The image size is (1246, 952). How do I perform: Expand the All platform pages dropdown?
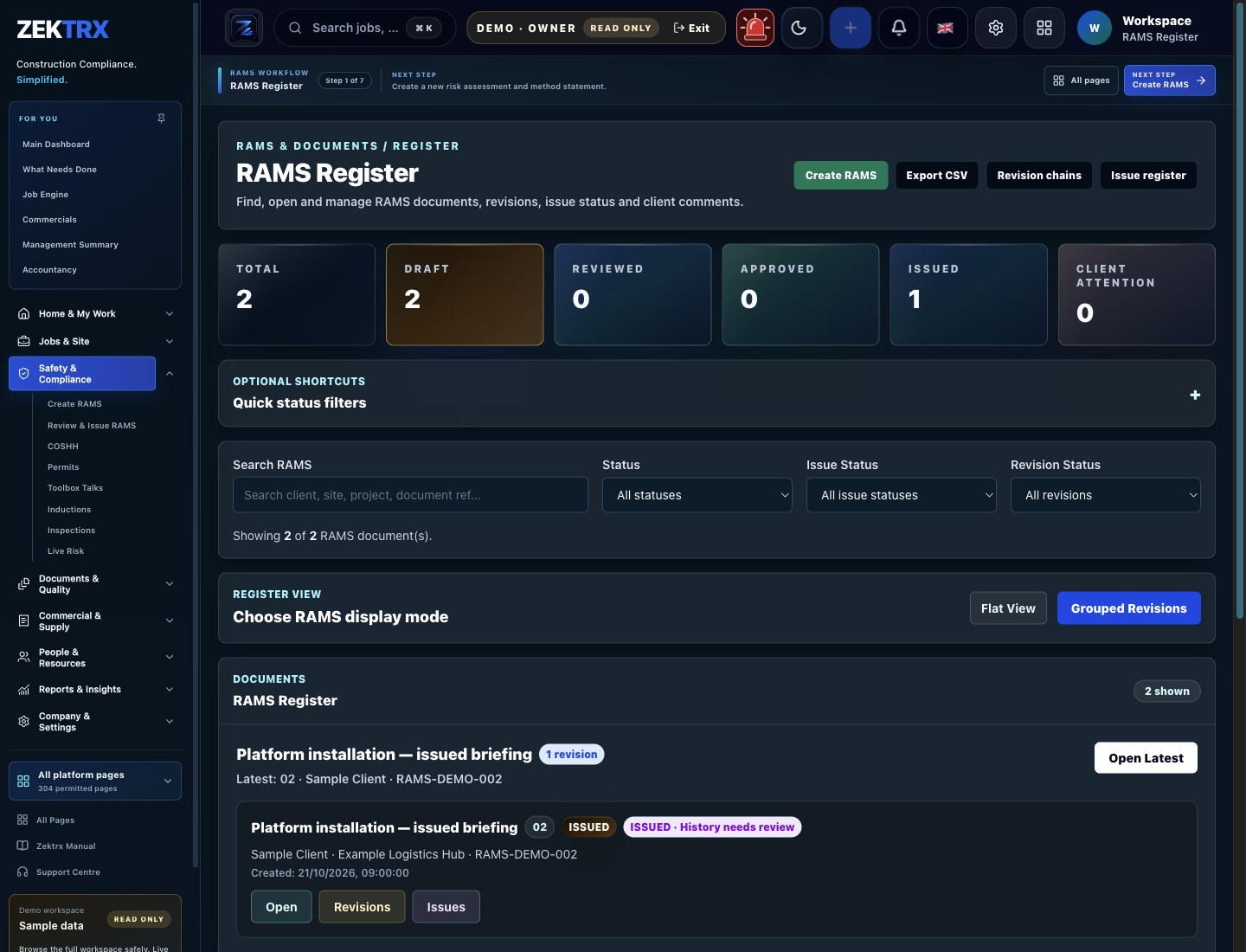[x=95, y=781]
